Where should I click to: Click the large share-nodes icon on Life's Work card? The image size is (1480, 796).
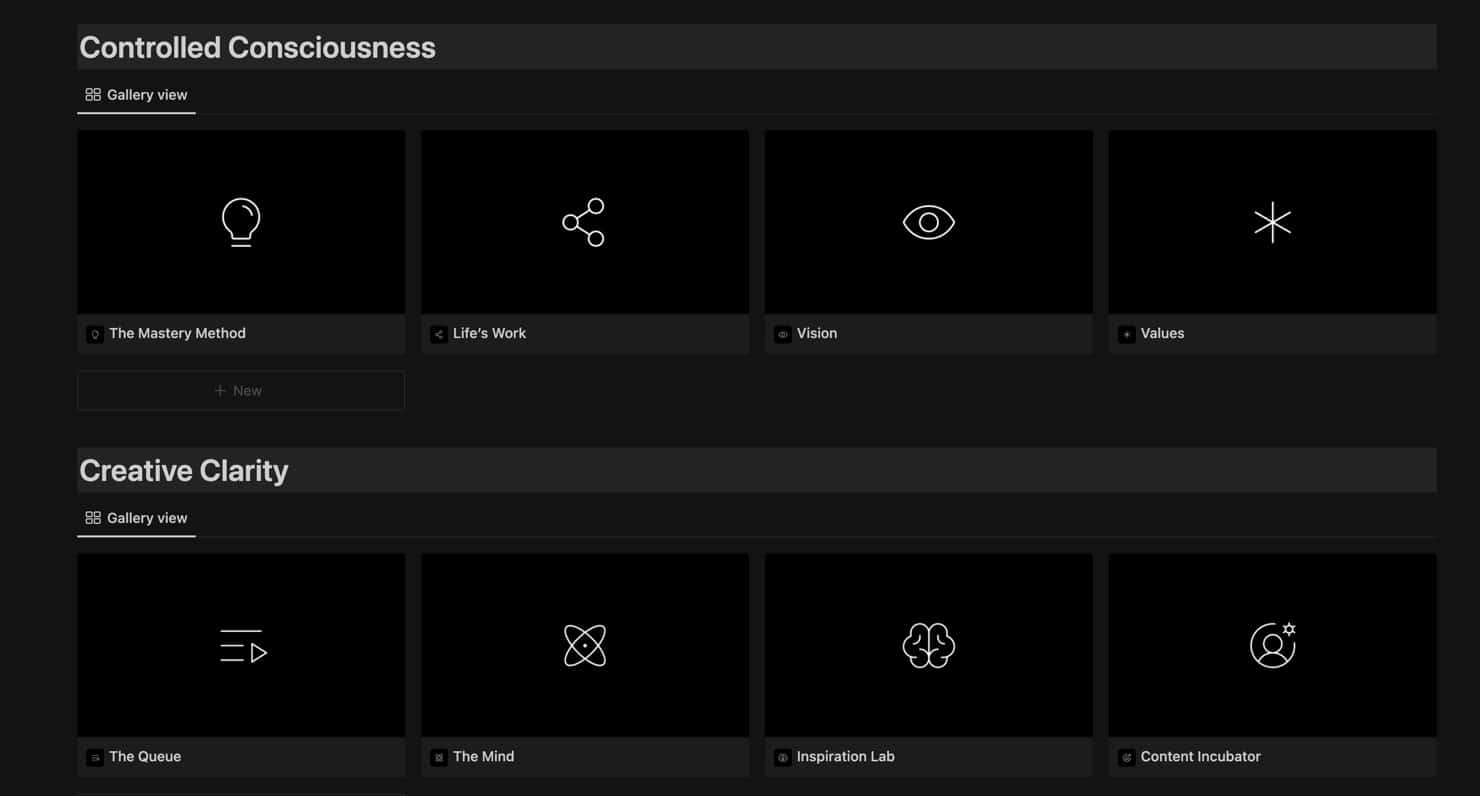coord(584,222)
